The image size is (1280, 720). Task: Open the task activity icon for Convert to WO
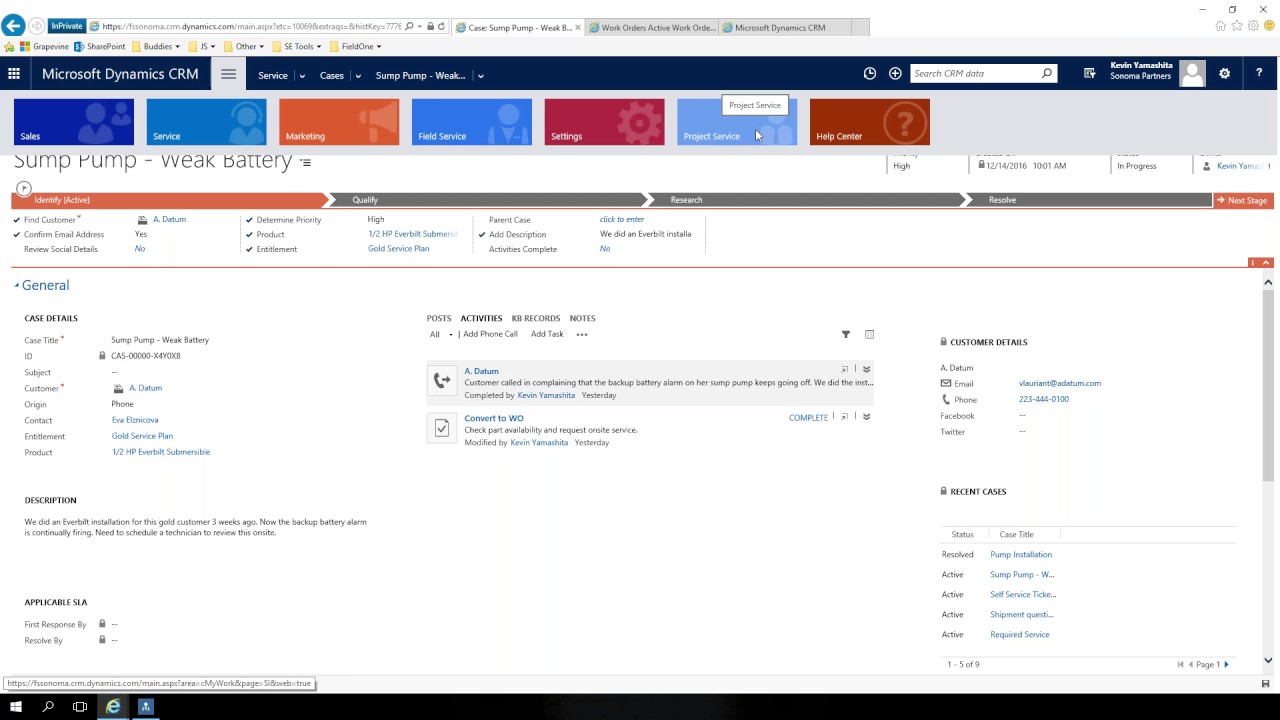tap(442, 428)
